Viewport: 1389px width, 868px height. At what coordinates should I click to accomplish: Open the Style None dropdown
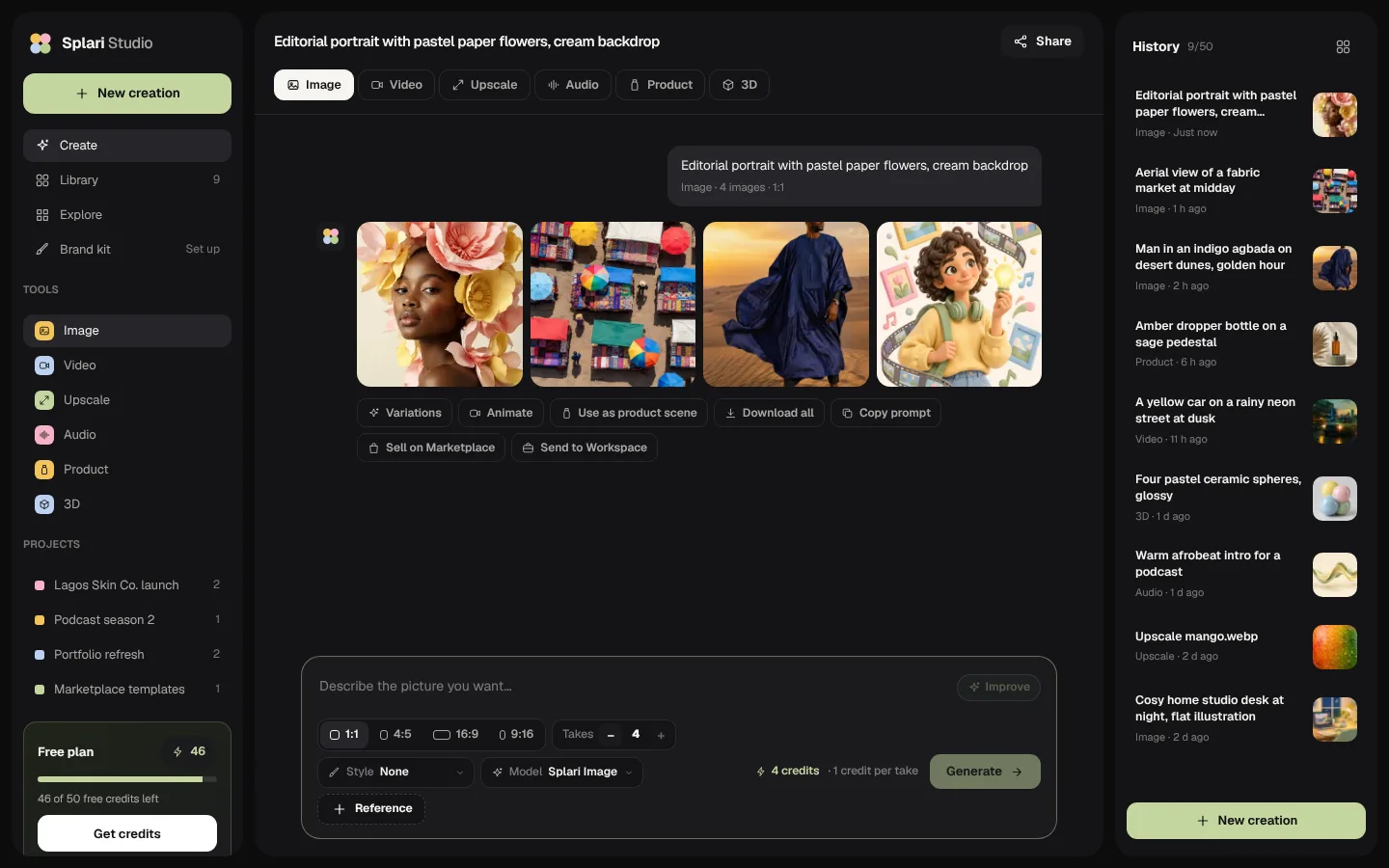pyautogui.click(x=395, y=772)
